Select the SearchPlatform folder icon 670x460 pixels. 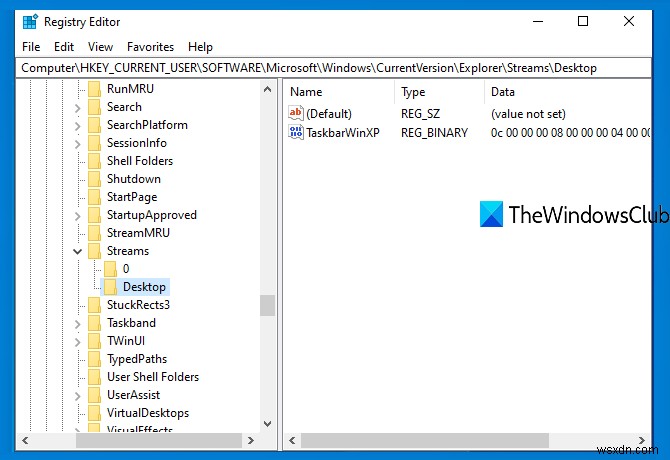pyautogui.click(x=94, y=125)
